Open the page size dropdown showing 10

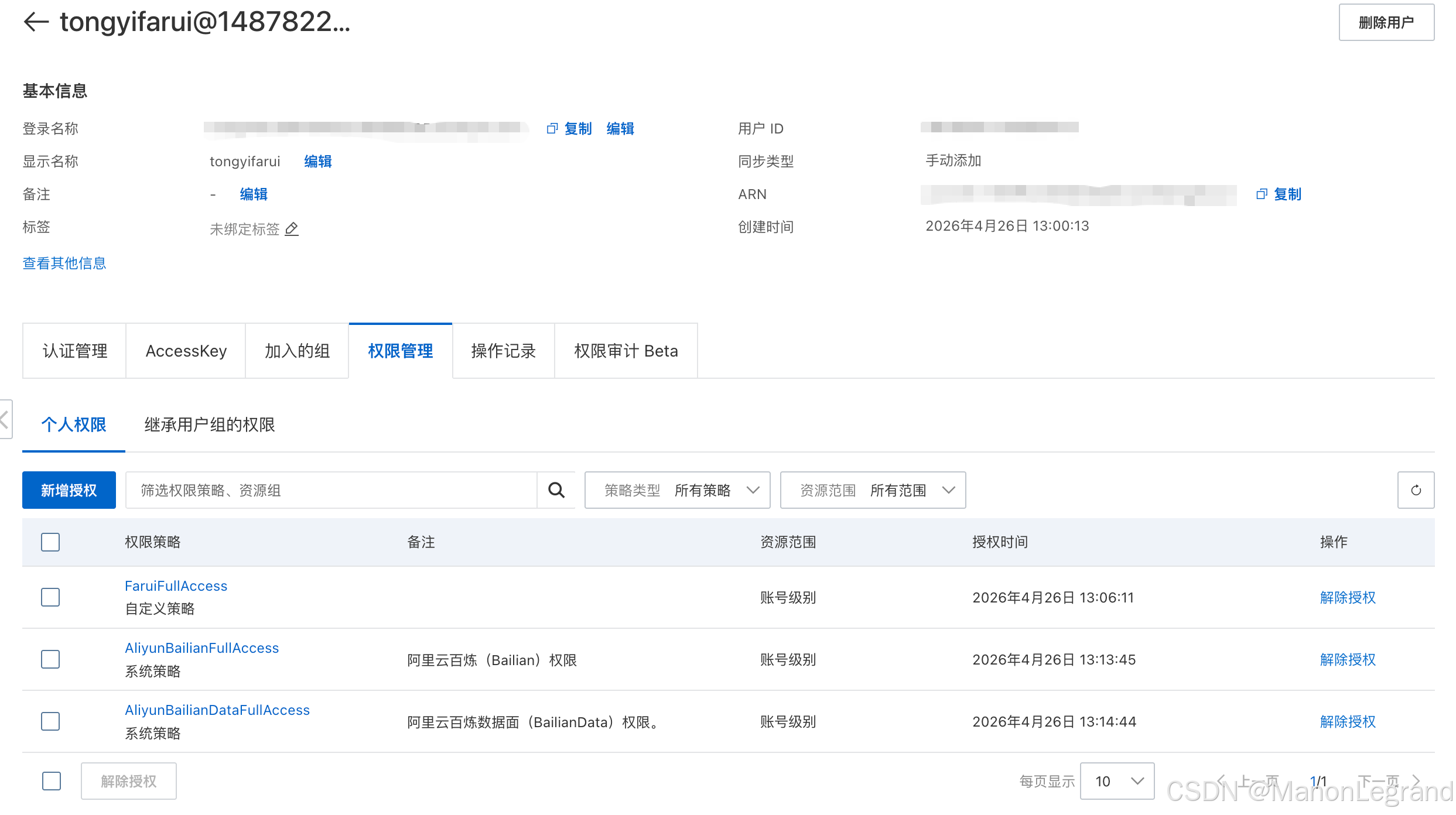pos(1117,781)
